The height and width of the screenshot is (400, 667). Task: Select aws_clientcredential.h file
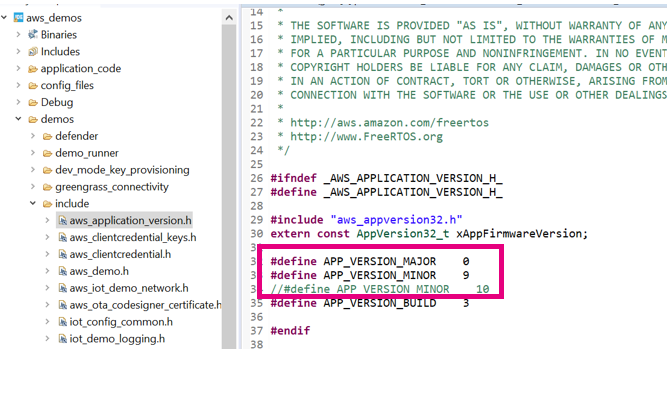pos(120,254)
